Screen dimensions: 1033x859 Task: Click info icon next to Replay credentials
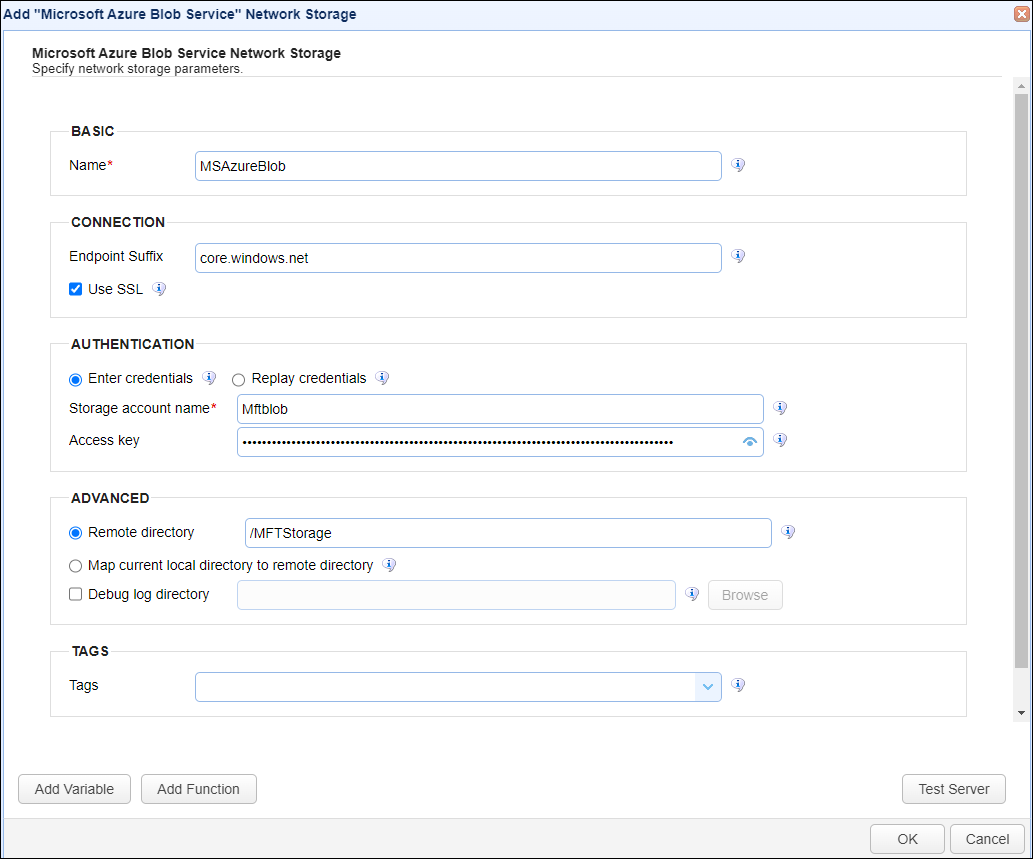pyautogui.click(x=382, y=378)
